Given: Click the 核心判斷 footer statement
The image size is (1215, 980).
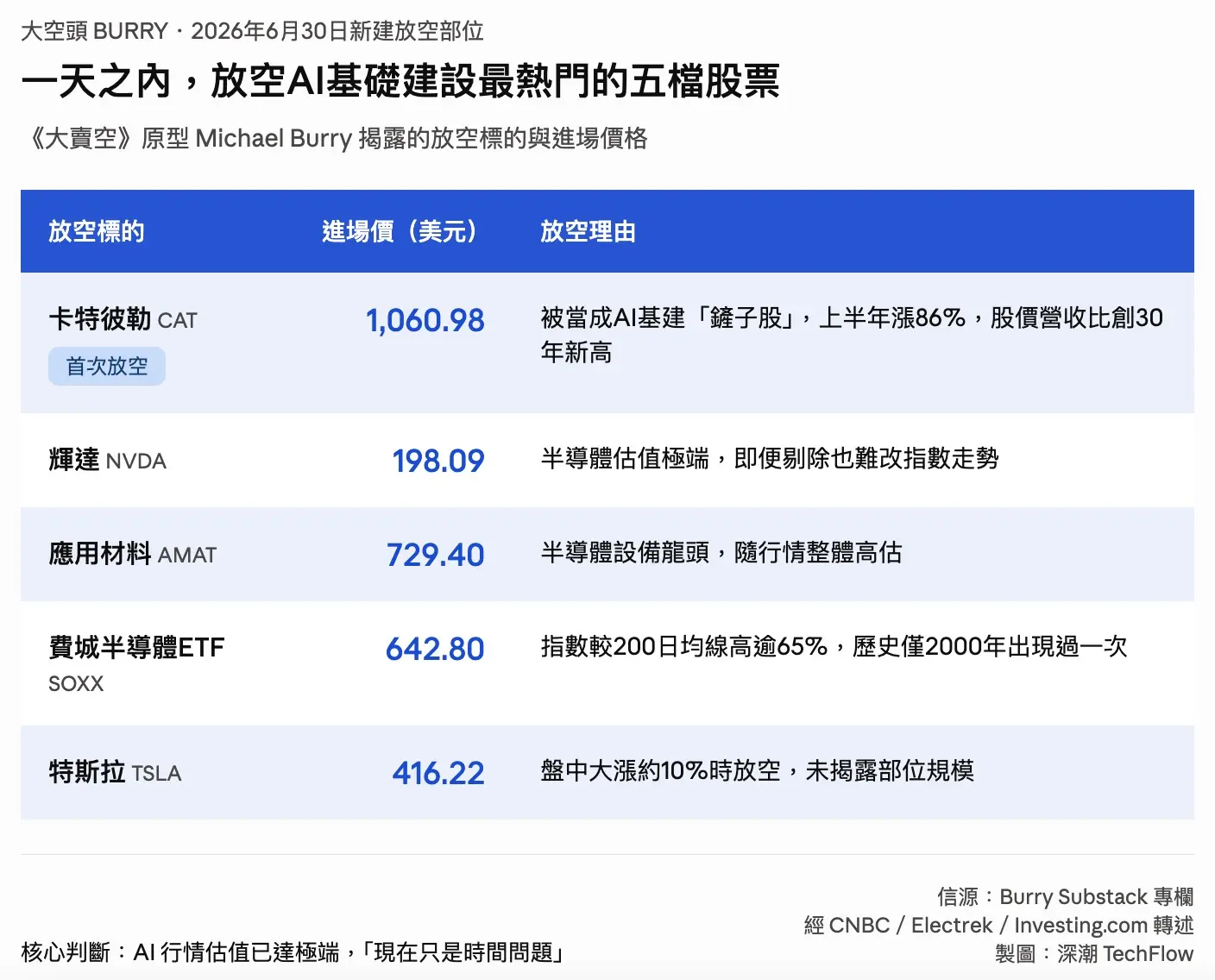Looking at the screenshot, I should point(293,952).
